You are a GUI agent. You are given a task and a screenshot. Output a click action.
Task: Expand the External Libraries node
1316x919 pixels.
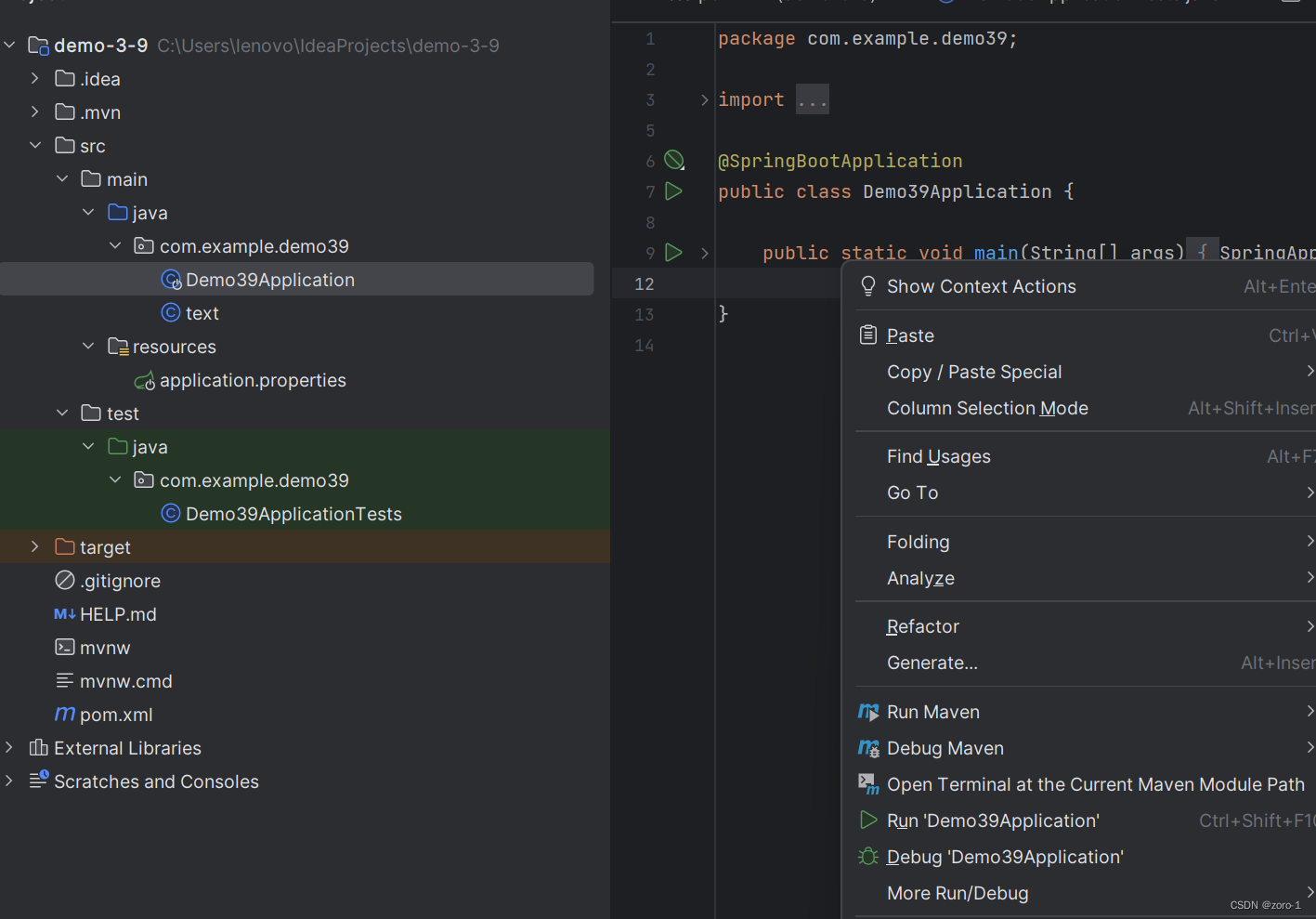point(9,747)
